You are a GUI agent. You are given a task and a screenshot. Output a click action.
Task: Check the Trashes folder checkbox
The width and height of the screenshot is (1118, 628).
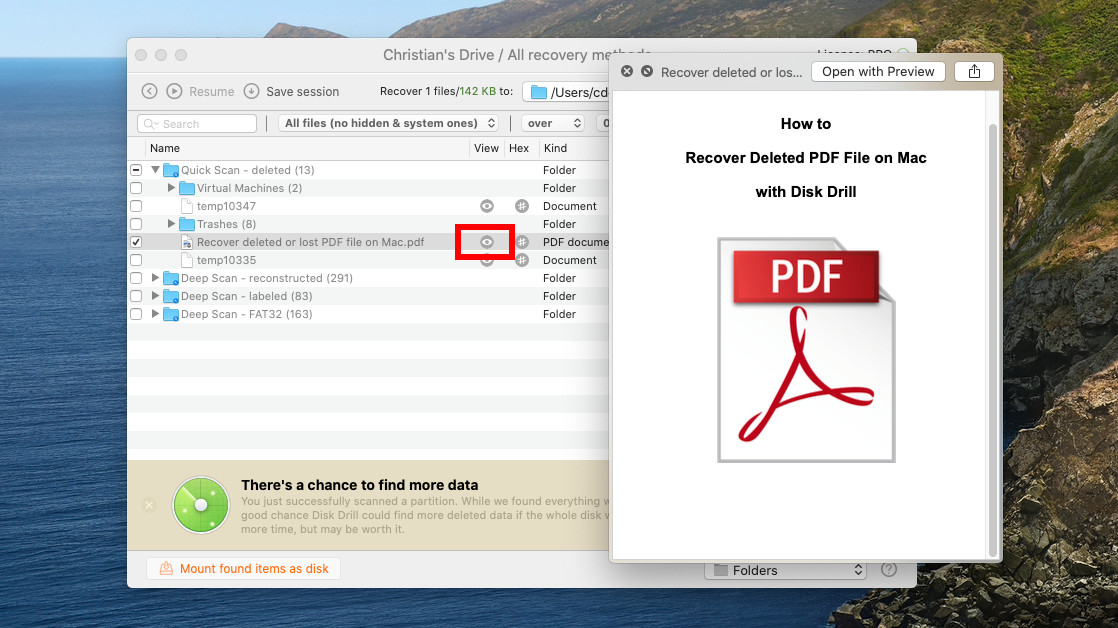136,224
